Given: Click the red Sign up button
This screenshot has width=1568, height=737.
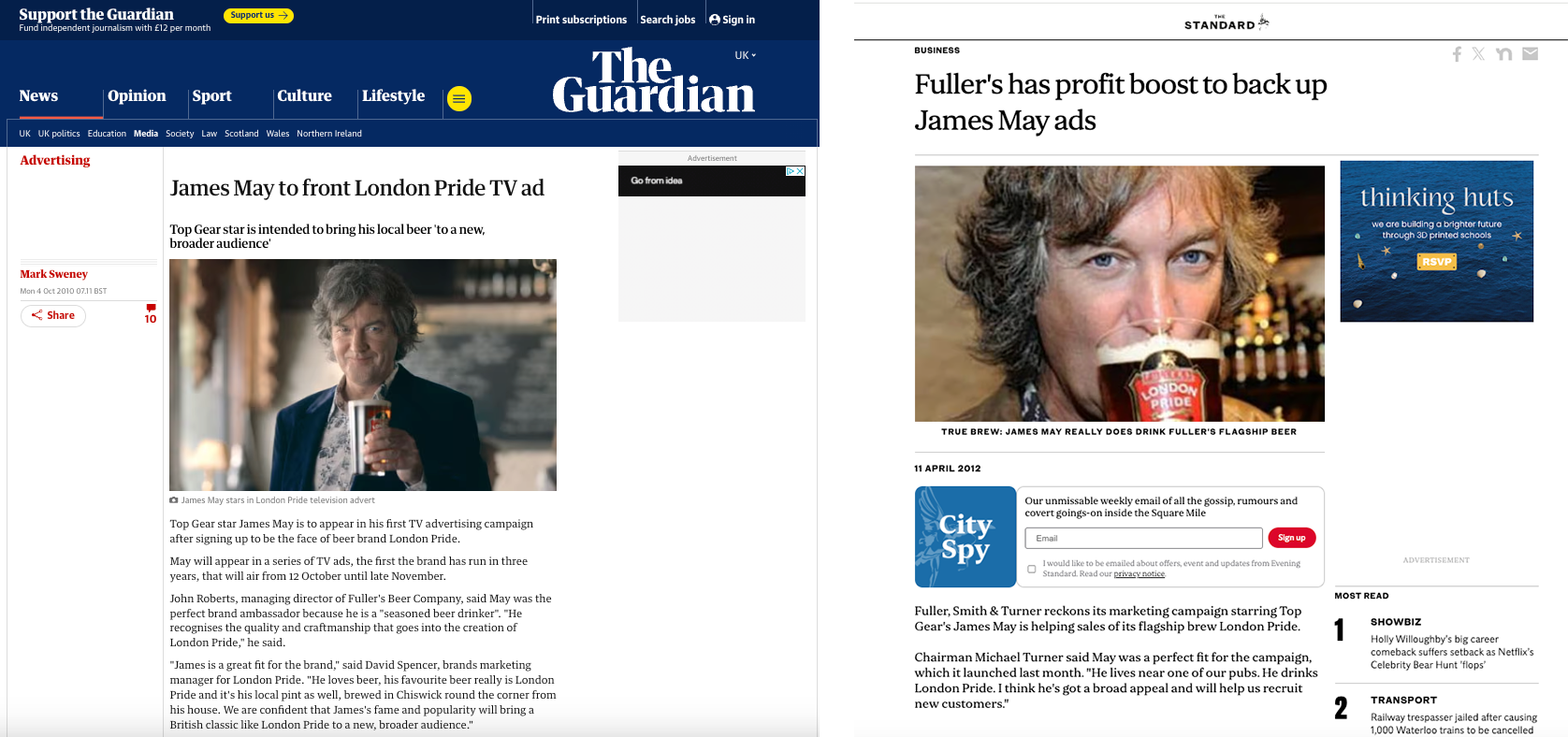Looking at the screenshot, I should tap(1292, 538).
